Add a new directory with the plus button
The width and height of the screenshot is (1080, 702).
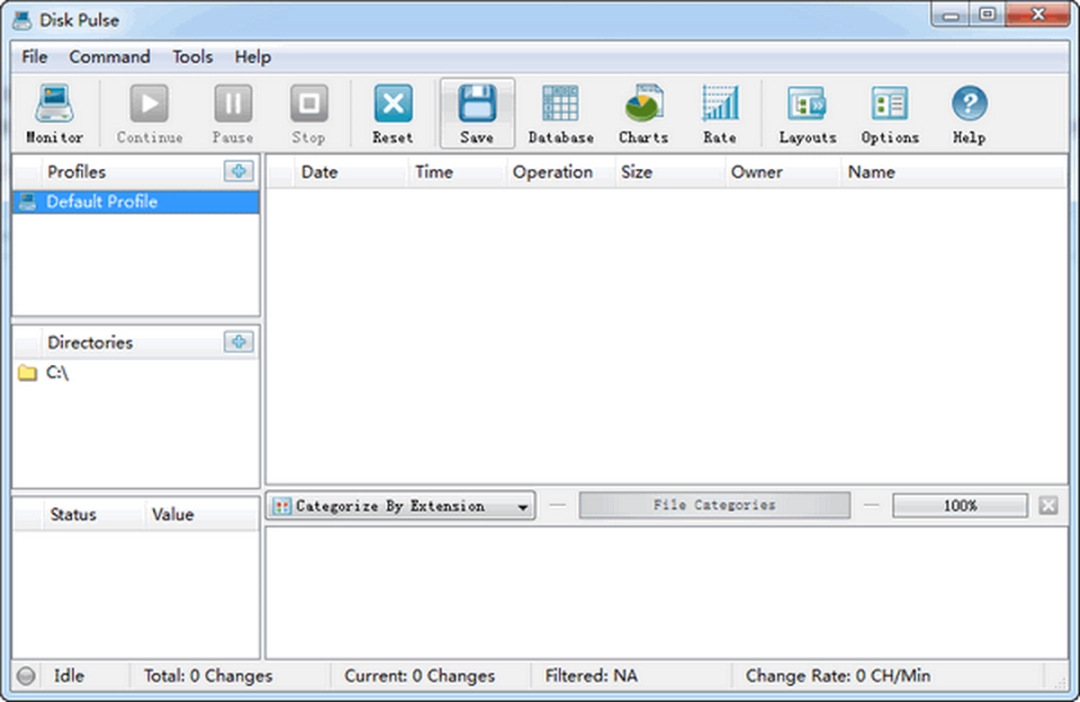click(238, 342)
